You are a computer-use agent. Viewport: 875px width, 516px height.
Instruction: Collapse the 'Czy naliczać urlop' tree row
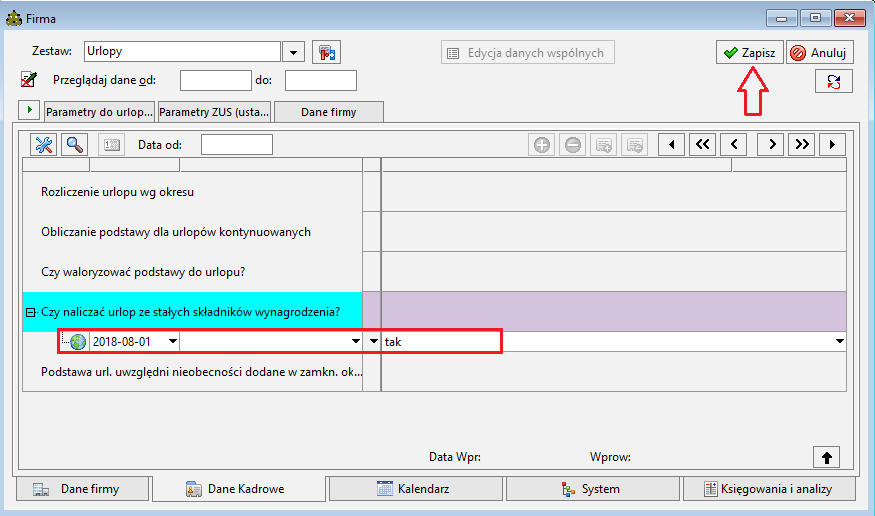point(31,312)
